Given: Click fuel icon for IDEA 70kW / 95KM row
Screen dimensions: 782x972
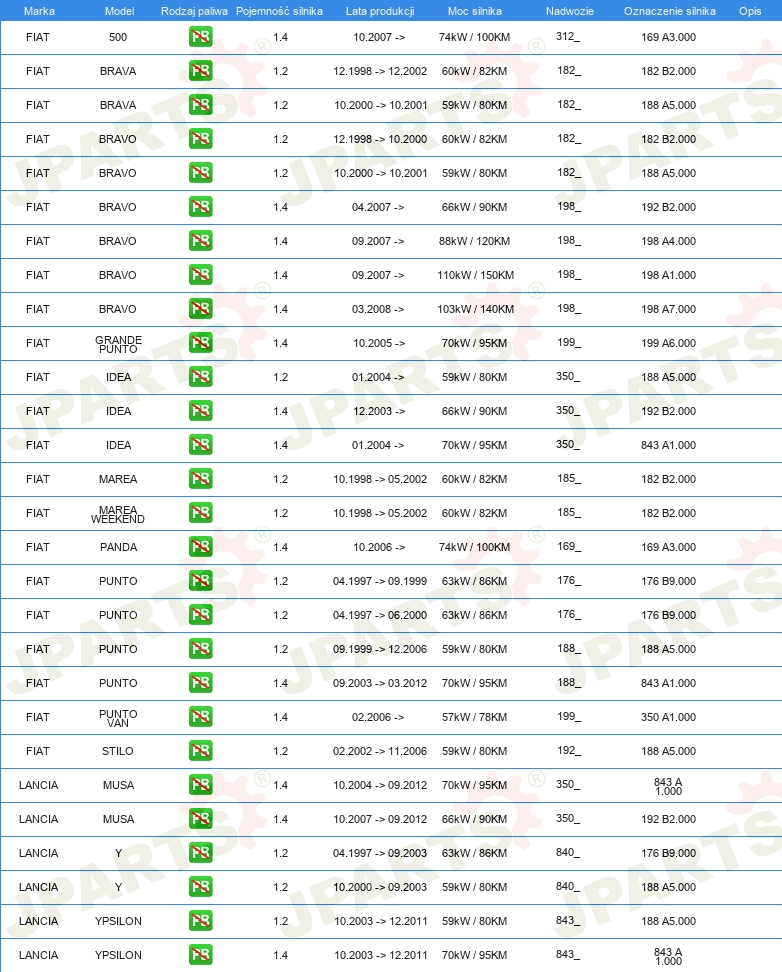Looking at the screenshot, I should tap(200, 445).
